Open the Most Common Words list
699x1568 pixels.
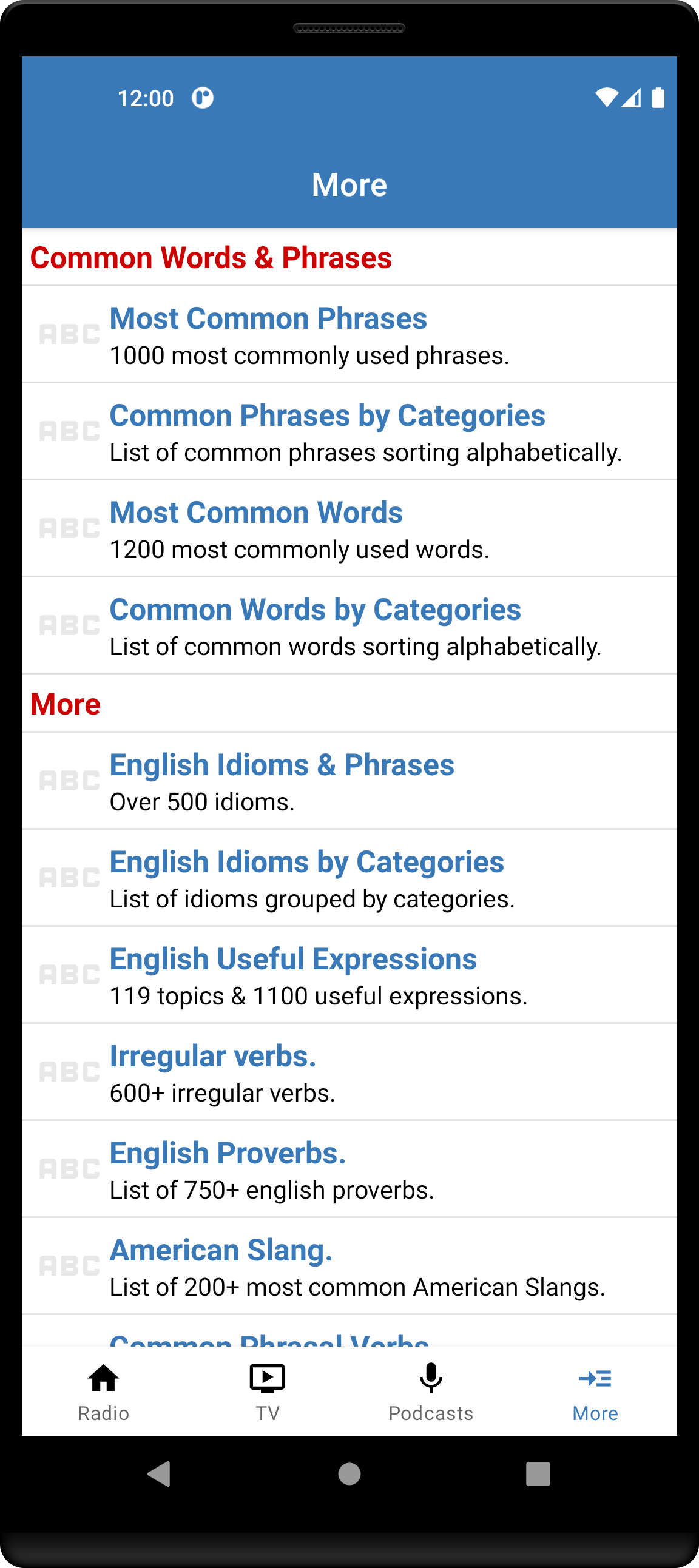tap(256, 513)
